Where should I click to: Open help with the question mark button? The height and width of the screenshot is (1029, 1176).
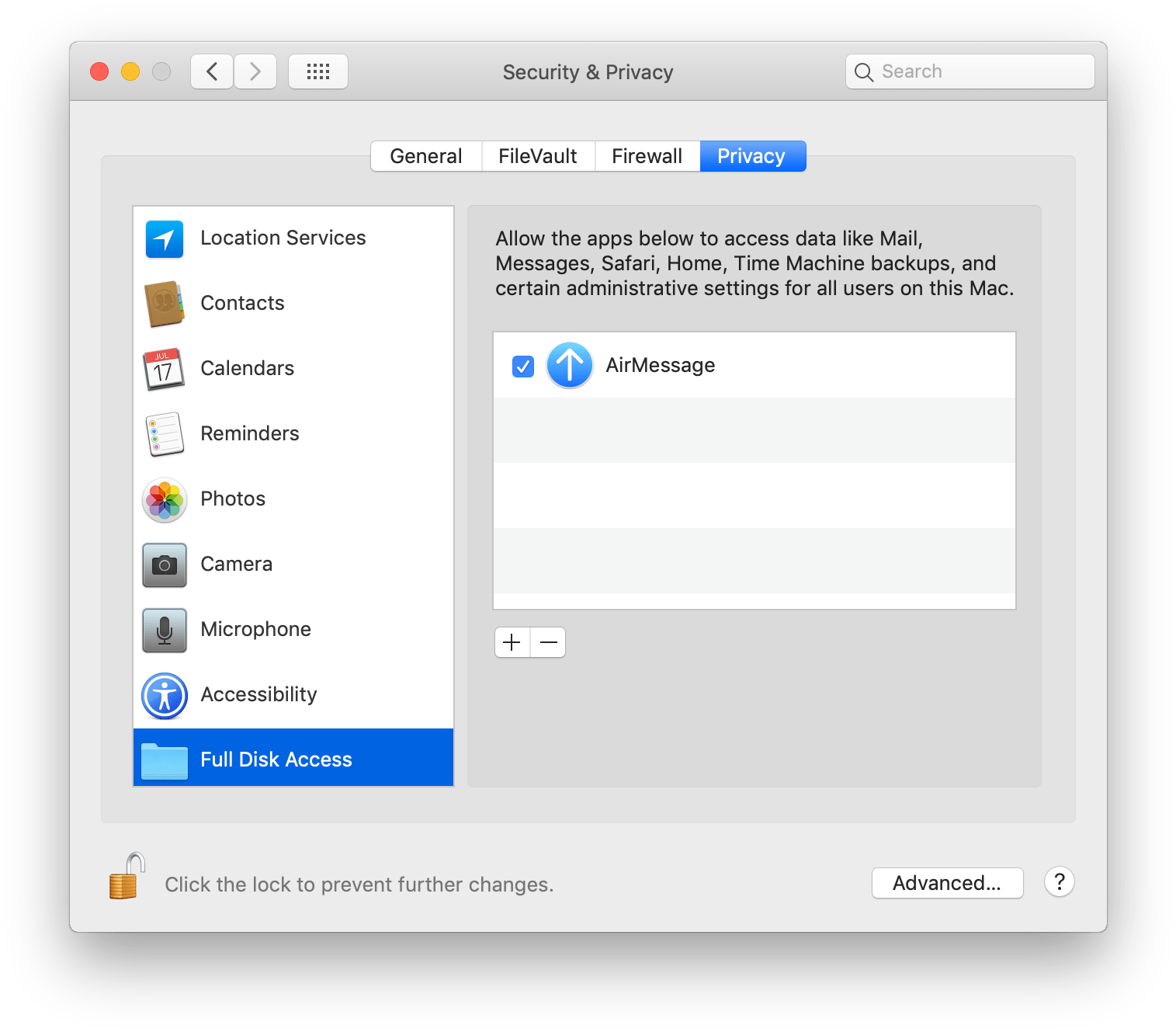tap(1059, 882)
